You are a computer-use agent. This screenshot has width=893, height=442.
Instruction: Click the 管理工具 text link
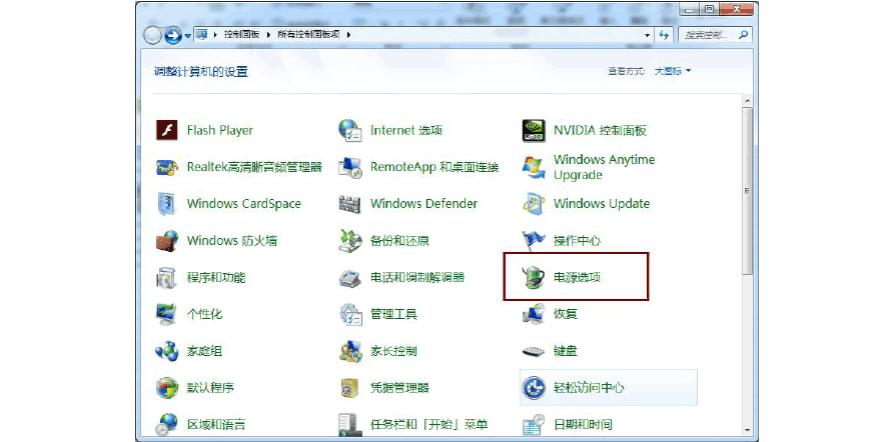coord(394,314)
